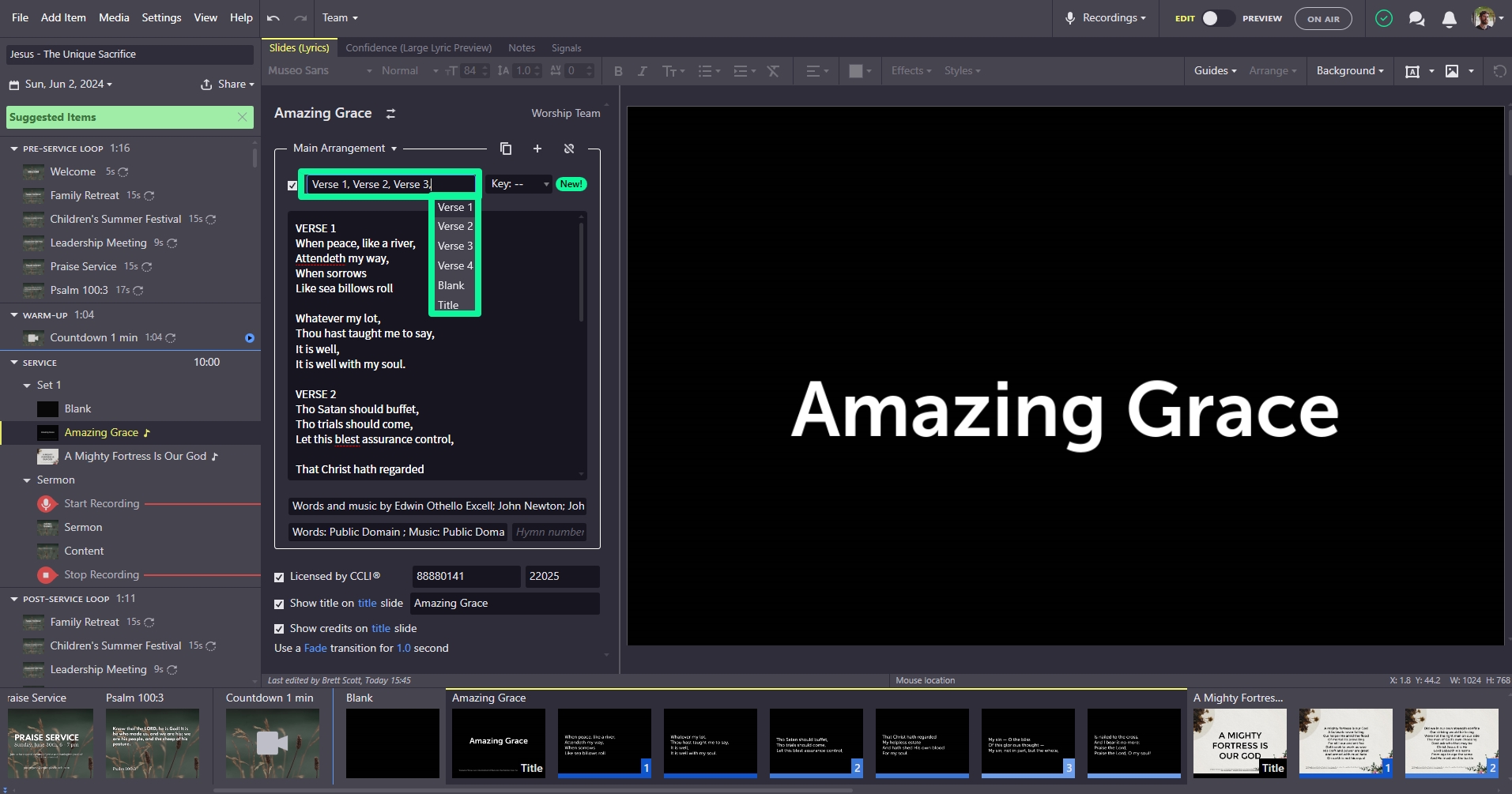1512x794 pixels.
Task: Toggle the Edit/Preview switch
Action: [1217, 18]
